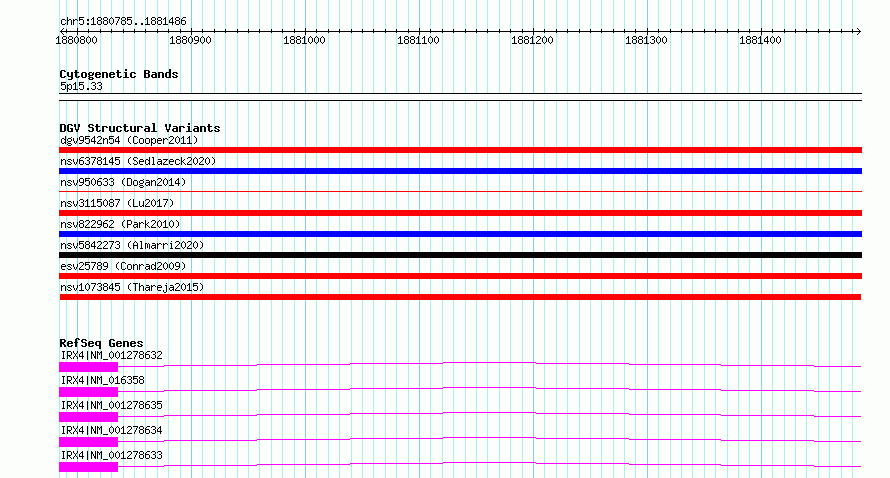Open variant nsv1073845 (Thareja2015) label
Screen dimensions: 890x478
click(132, 287)
